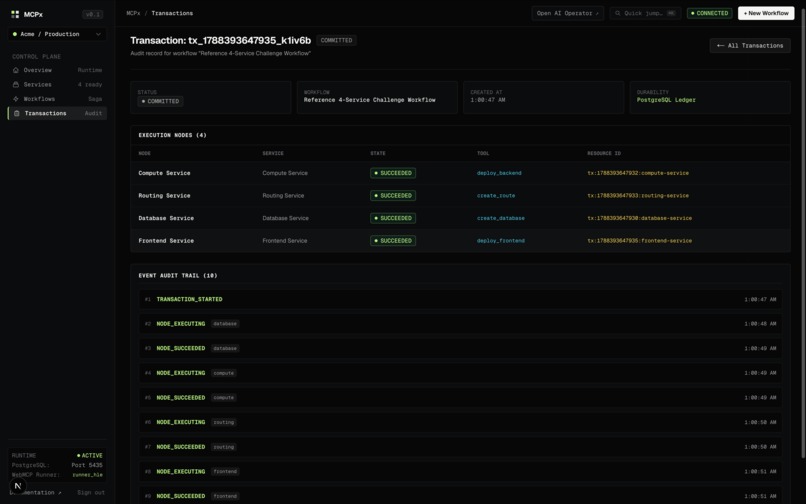806x504 pixels.
Task: Open the deploy_backend tool link
Action: pos(499,173)
